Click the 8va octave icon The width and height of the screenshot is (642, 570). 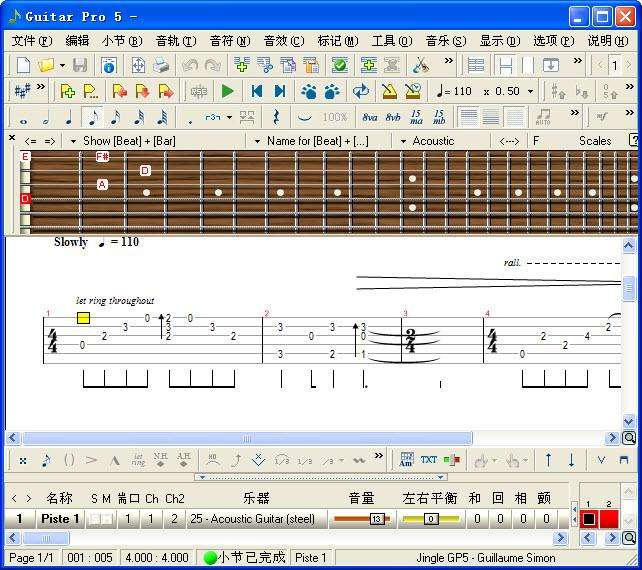click(x=368, y=117)
